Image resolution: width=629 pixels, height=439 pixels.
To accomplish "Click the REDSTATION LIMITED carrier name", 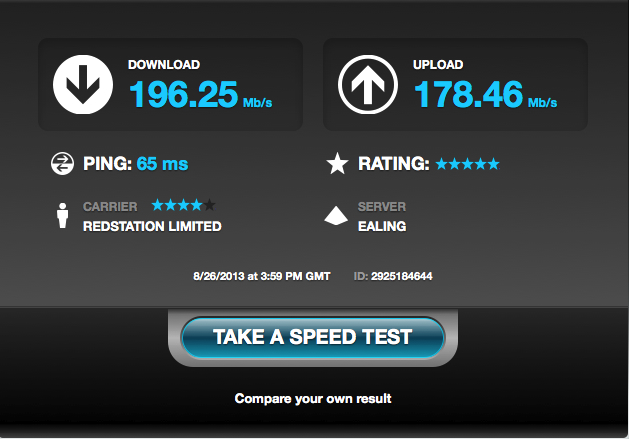I will [152, 226].
